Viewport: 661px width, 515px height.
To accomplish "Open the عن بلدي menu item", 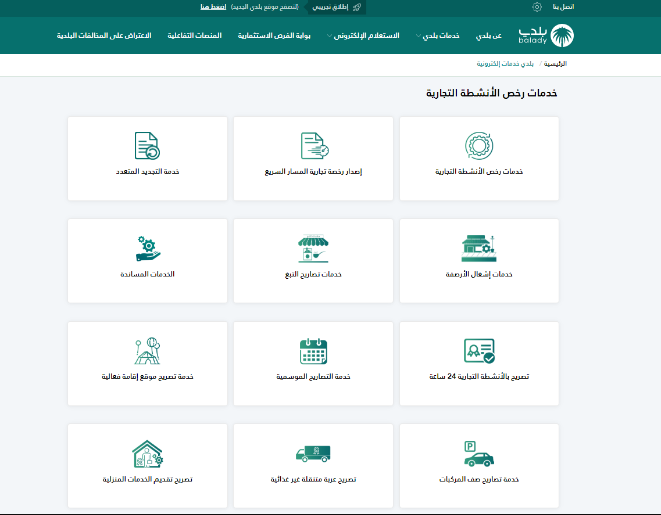I will [489, 36].
